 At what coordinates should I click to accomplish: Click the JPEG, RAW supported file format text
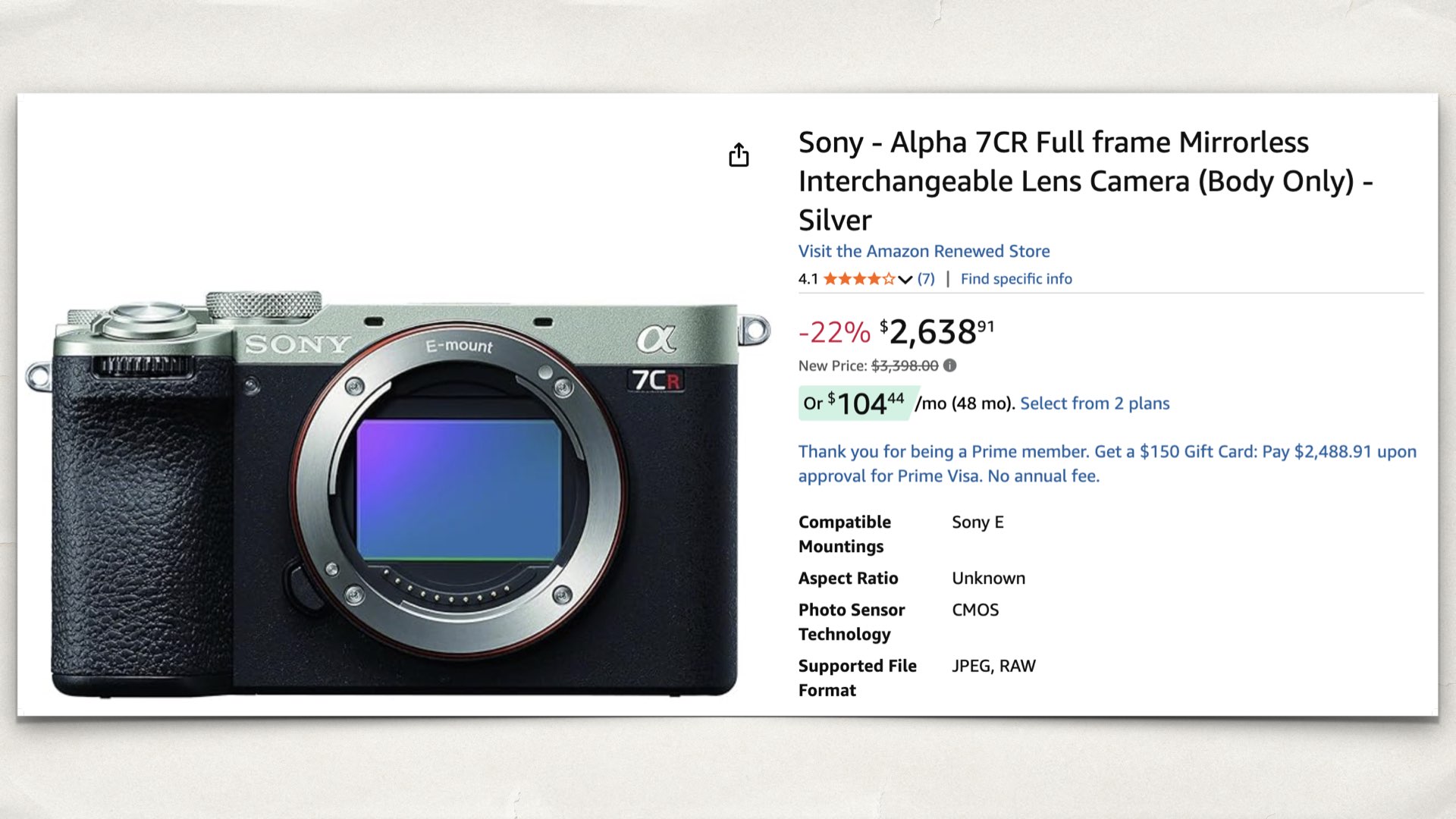point(995,665)
